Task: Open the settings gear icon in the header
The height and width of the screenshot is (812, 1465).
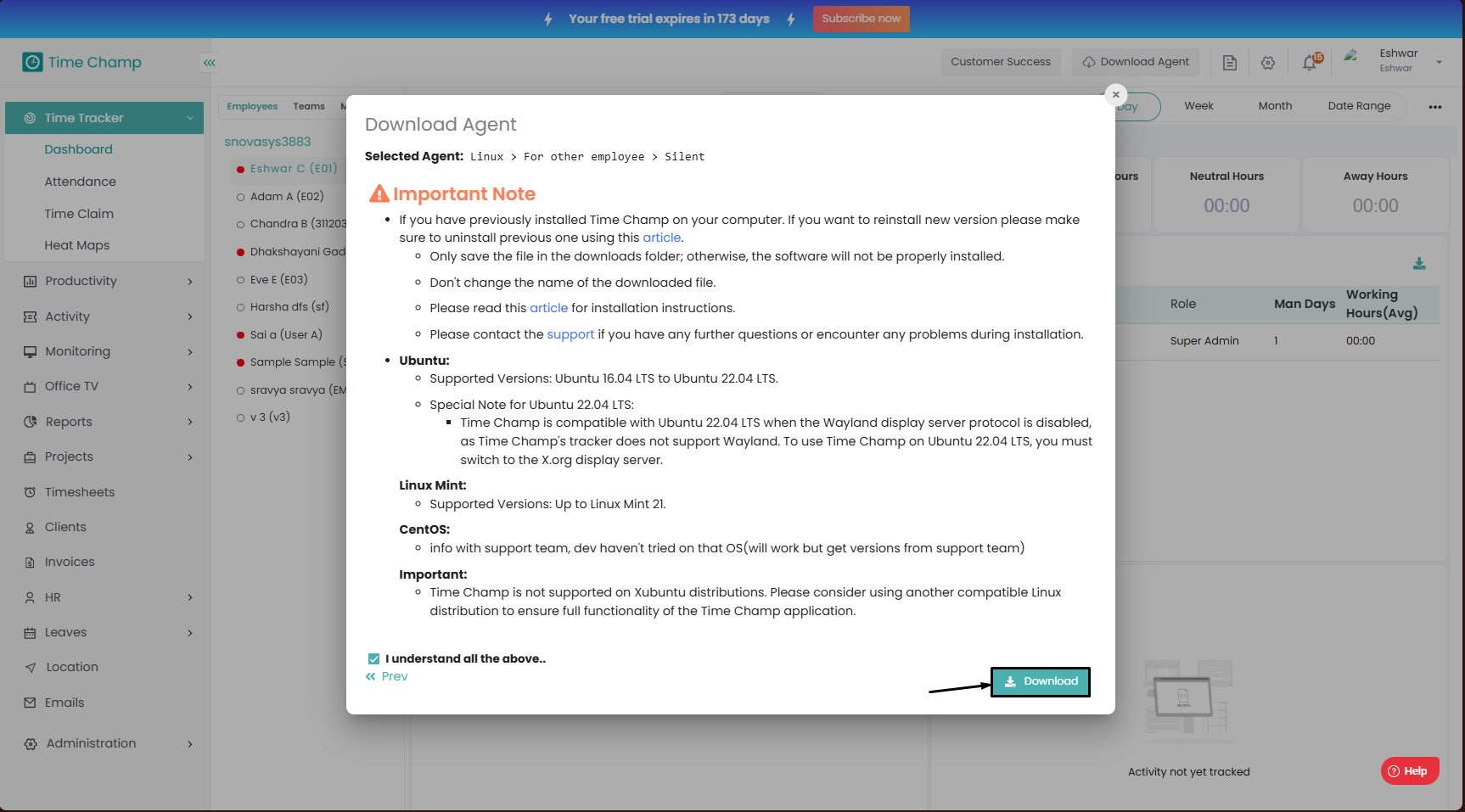Action: 1268,63
